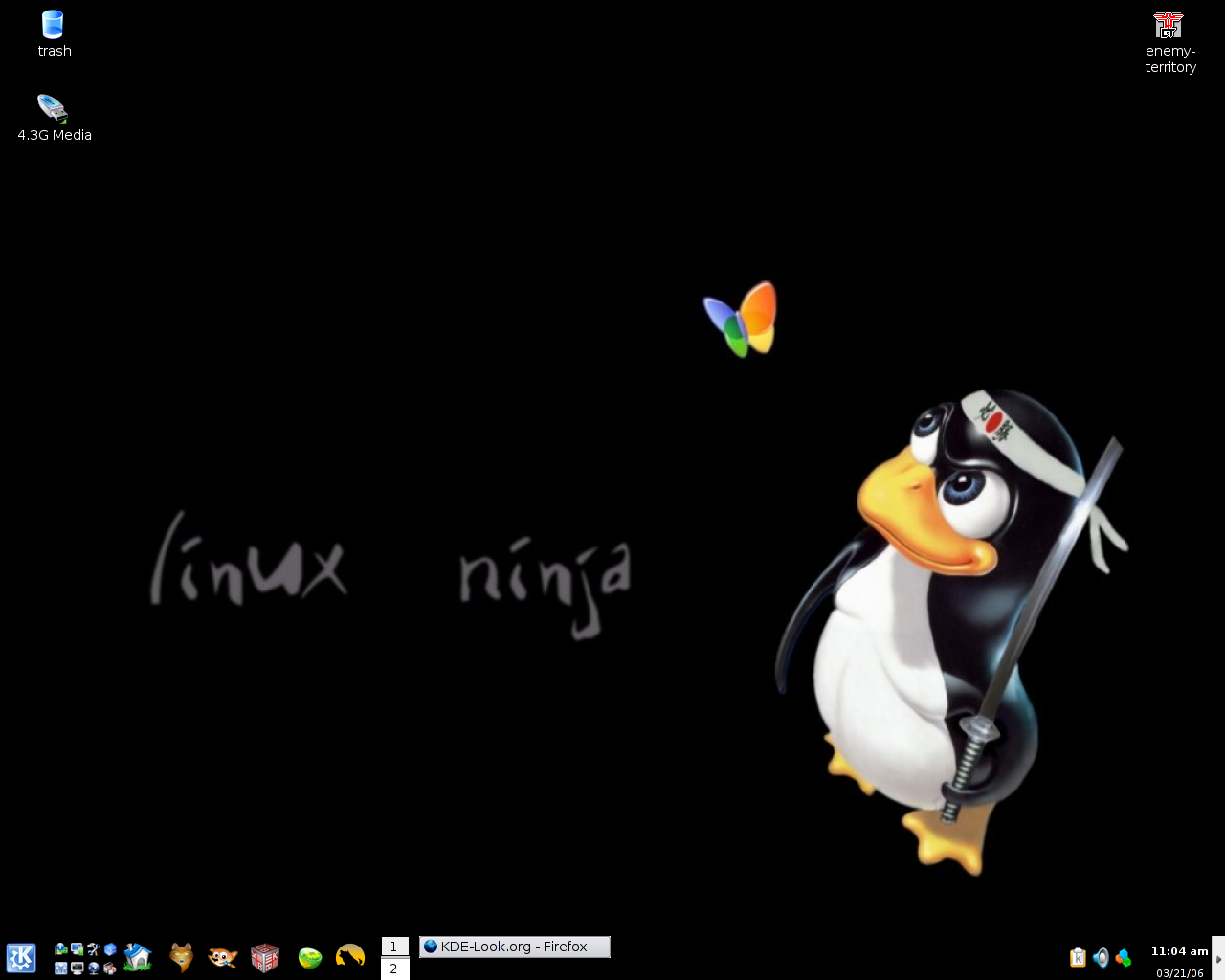Open the 4.3G Media USB drive icon

(53, 108)
